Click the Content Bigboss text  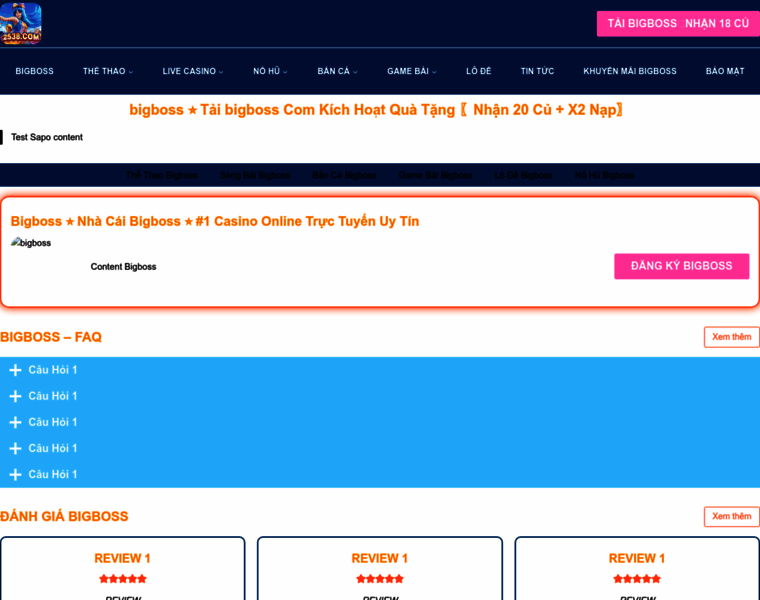pos(123,267)
